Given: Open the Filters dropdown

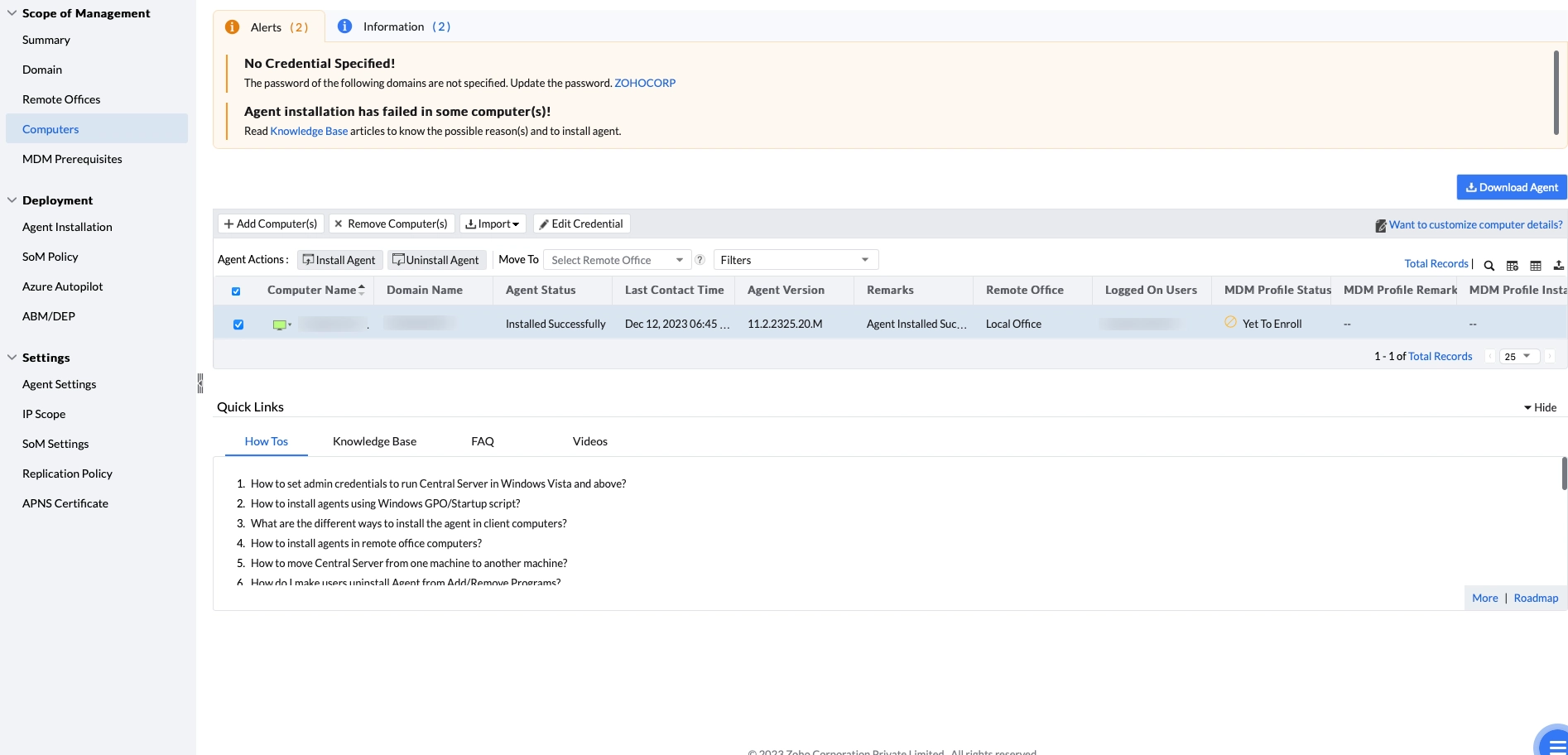Looking at the screenshot, I should [796, 260].
